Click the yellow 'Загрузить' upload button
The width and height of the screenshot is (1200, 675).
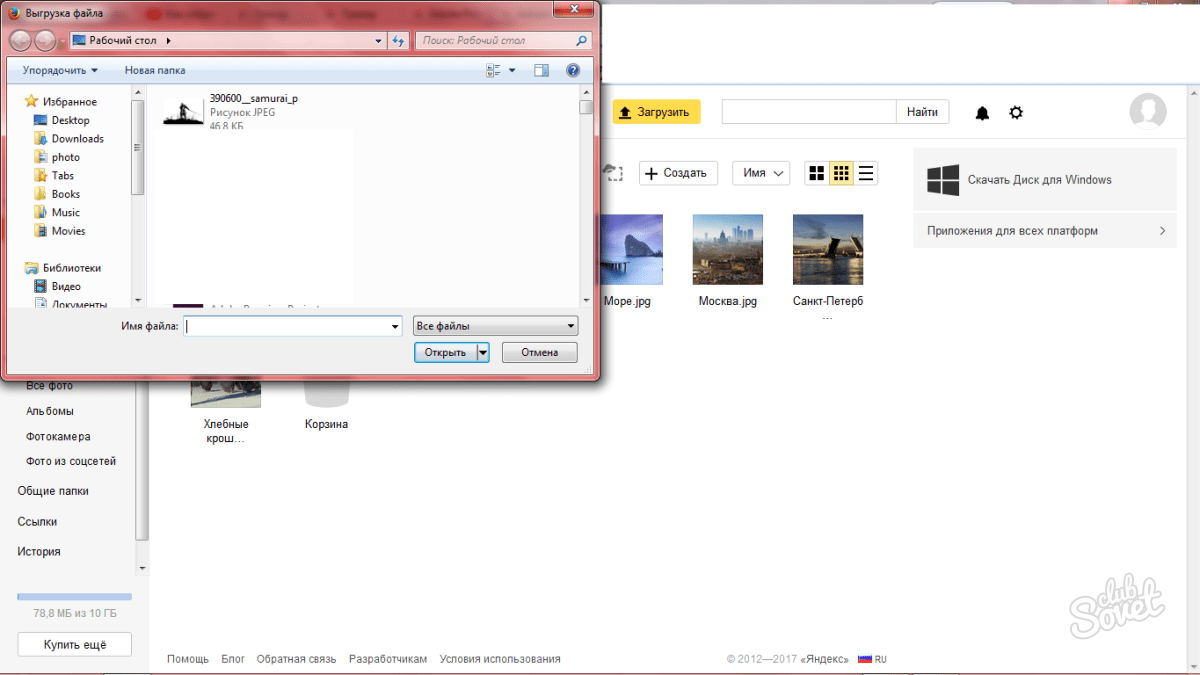pyautogui.click(x=656, y=112)
